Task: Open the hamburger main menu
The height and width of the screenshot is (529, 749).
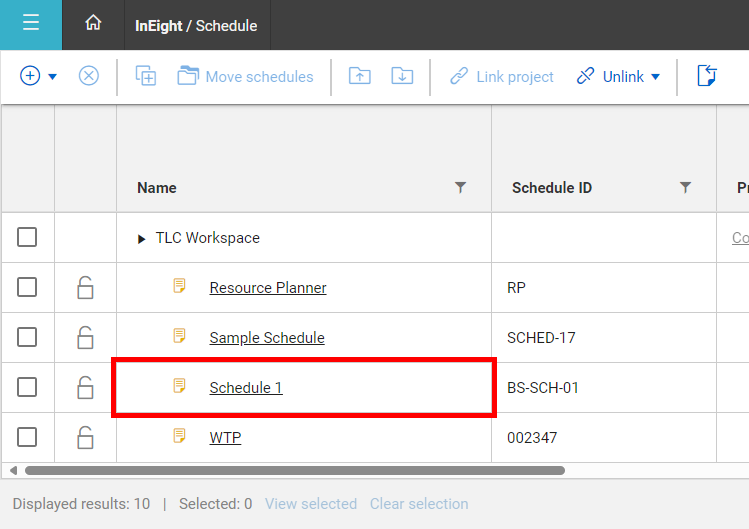Action: [x=31, y=22]
